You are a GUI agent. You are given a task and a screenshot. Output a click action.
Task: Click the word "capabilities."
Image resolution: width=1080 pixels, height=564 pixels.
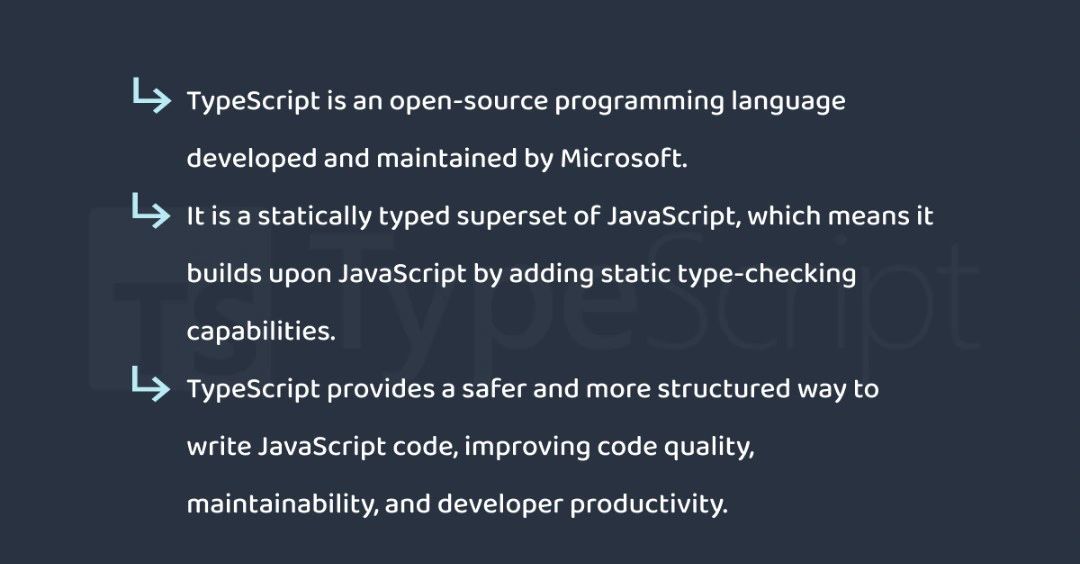pyautogui.click(x=261, y=332)
